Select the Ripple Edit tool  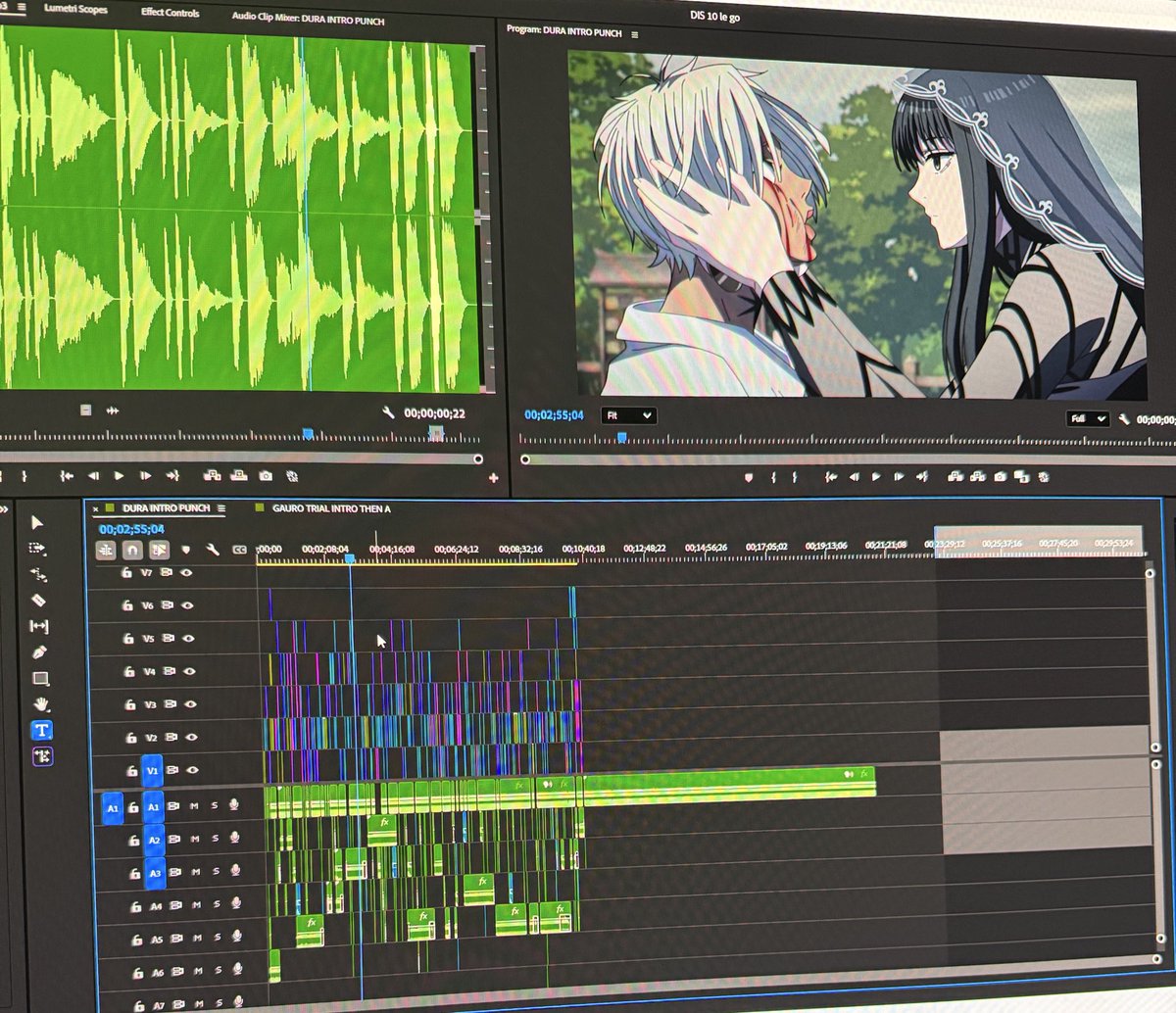coord(38,574)
